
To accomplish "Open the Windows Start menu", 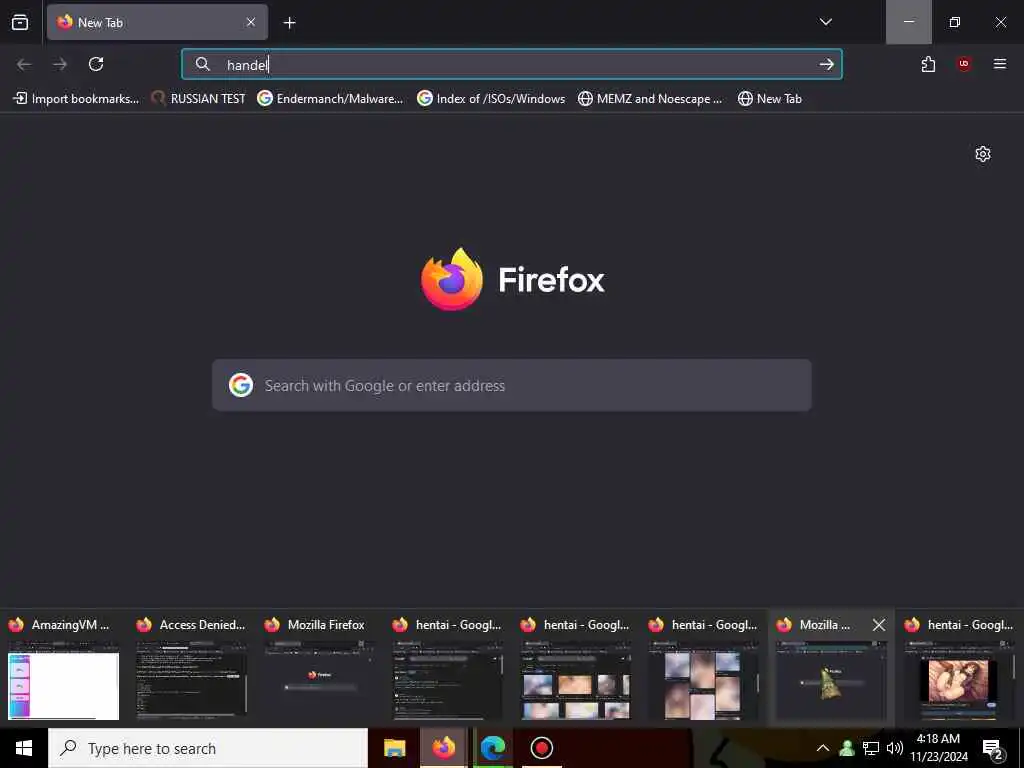I will 24,748.
